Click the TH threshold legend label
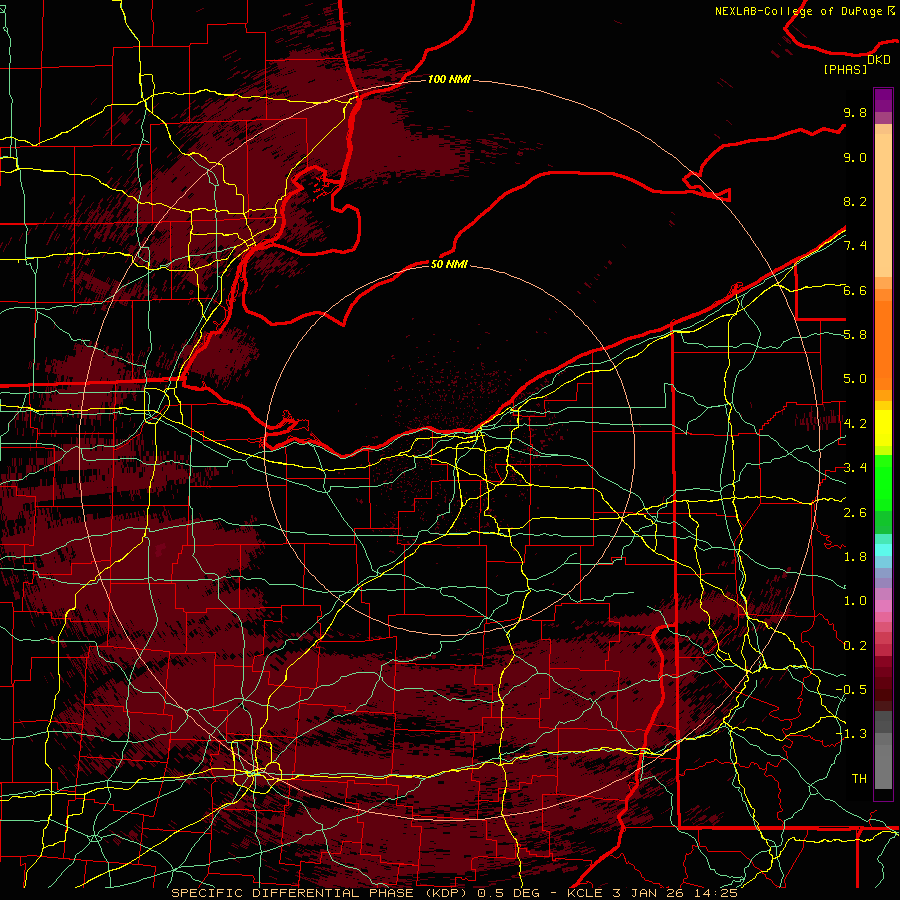 tap(859, 778)
